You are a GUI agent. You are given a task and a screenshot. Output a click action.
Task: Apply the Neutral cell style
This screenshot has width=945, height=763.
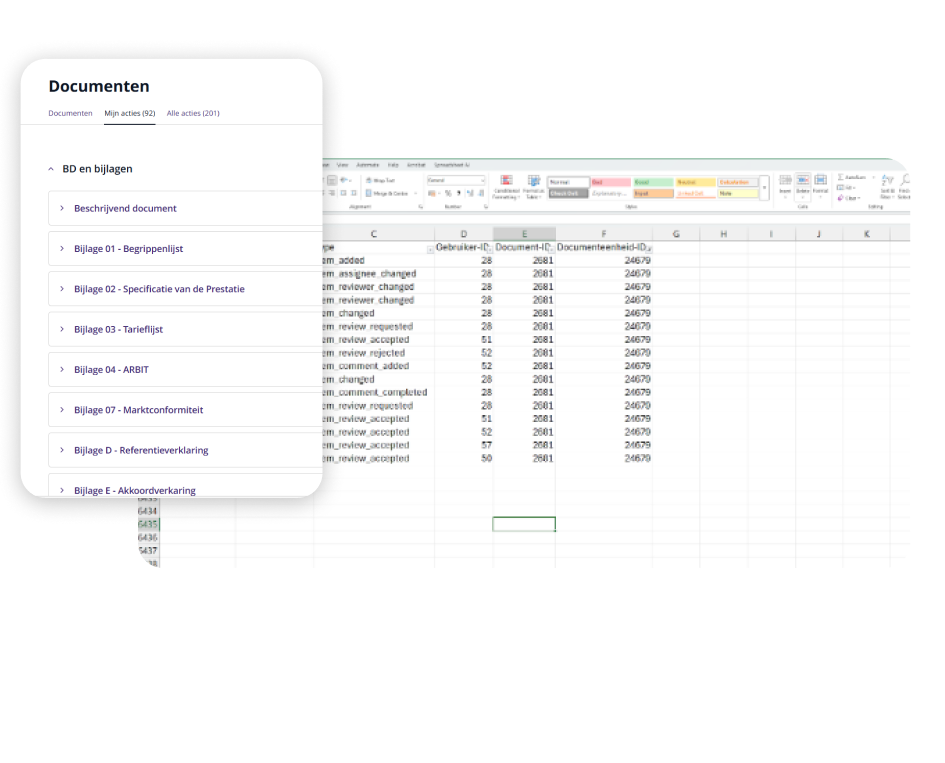695,182
